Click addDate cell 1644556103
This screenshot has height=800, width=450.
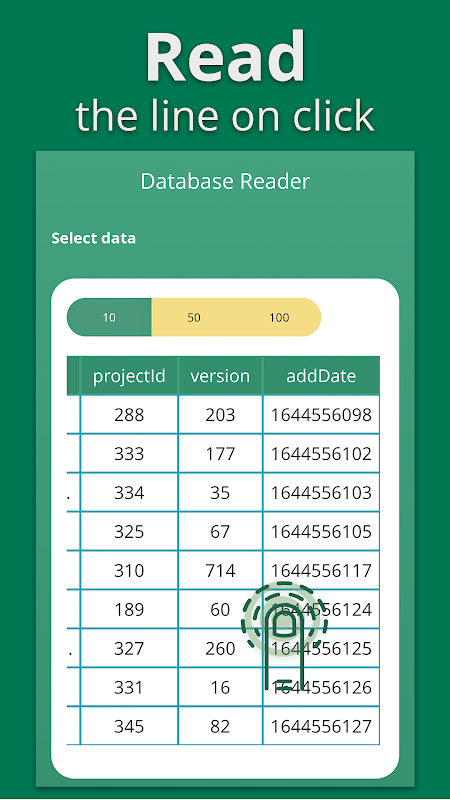click(321, 493)
